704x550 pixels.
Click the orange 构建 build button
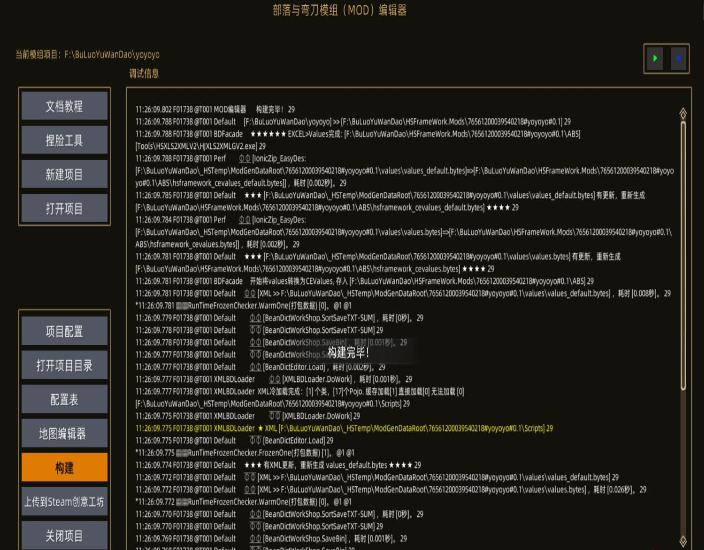pyautogui.click(x=64, y=468)
